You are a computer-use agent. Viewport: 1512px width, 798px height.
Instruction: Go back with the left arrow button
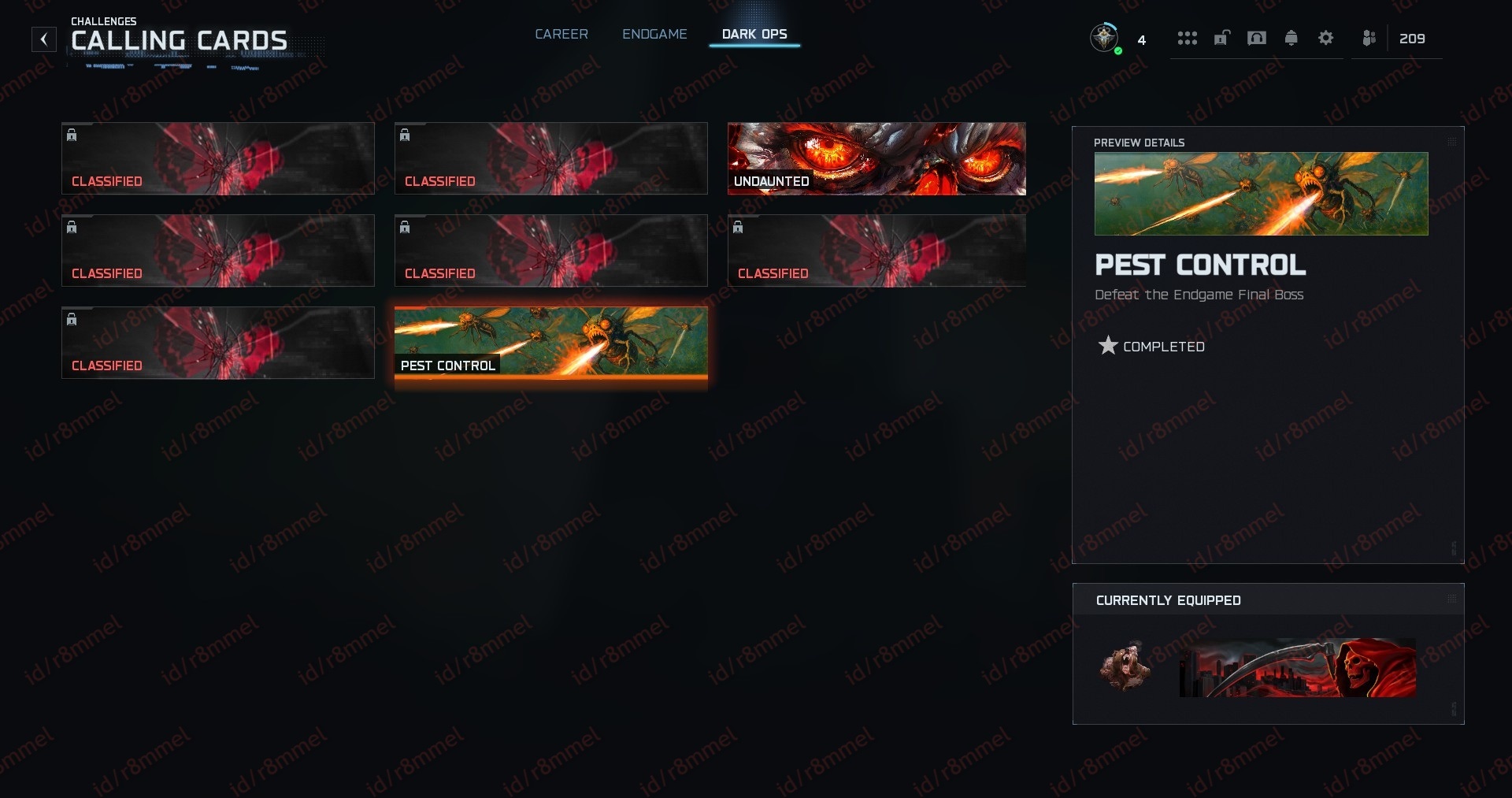(44, 39)
